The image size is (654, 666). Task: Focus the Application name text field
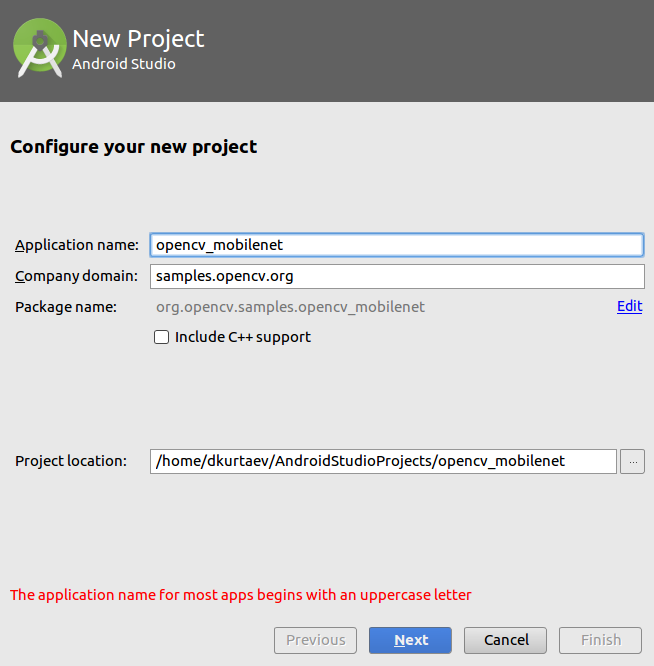(396, 245)
